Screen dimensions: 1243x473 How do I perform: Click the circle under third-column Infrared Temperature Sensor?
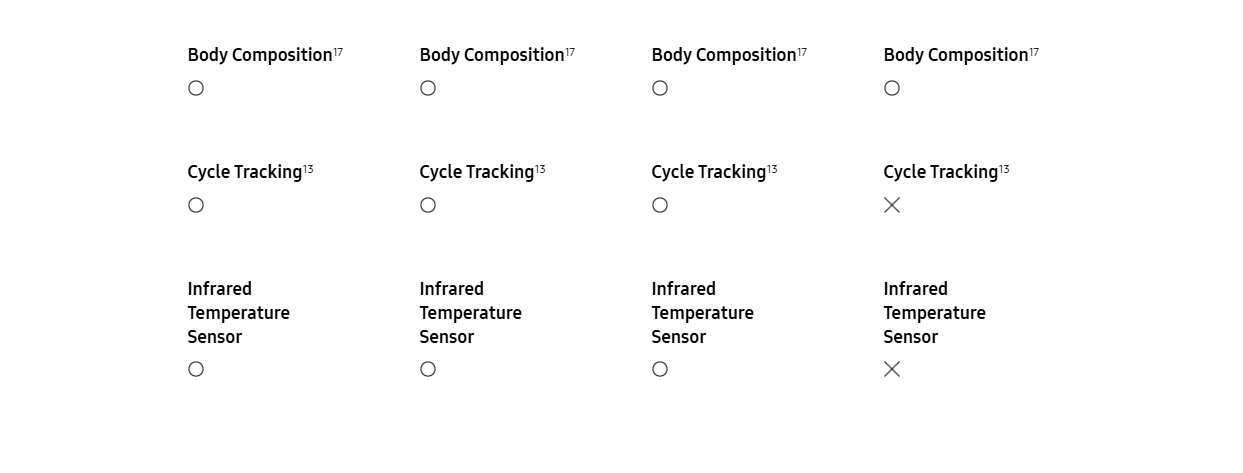(660, 369)
